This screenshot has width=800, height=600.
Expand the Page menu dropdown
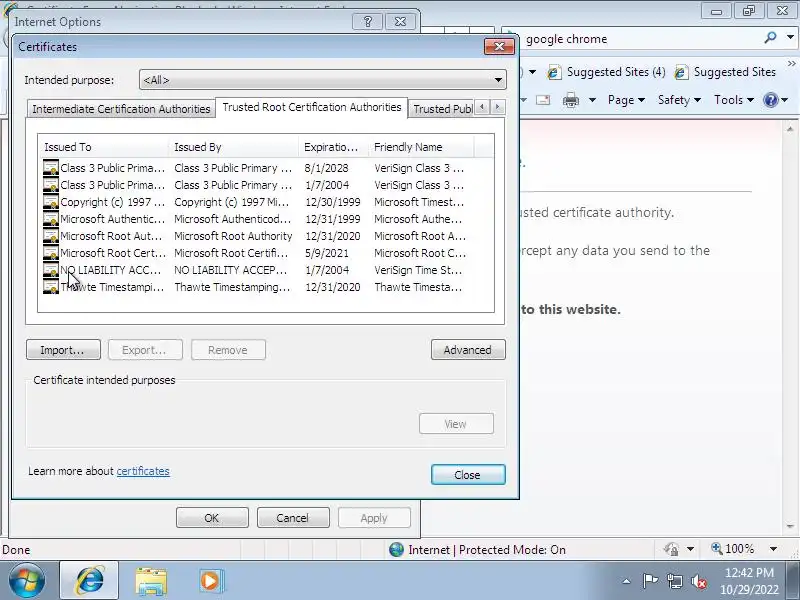pyautogui.click(x=626, y=100)
